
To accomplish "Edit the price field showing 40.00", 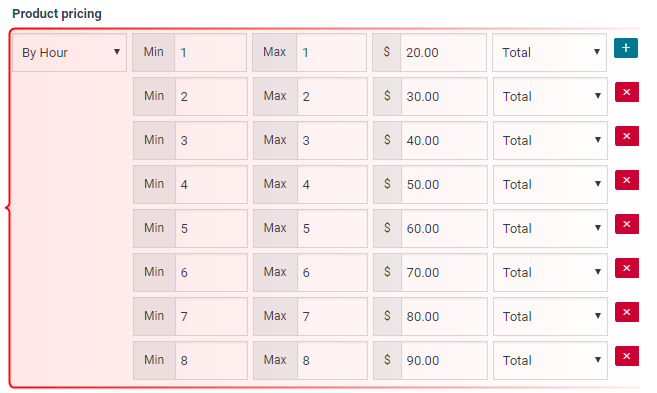I will [444, 140].
